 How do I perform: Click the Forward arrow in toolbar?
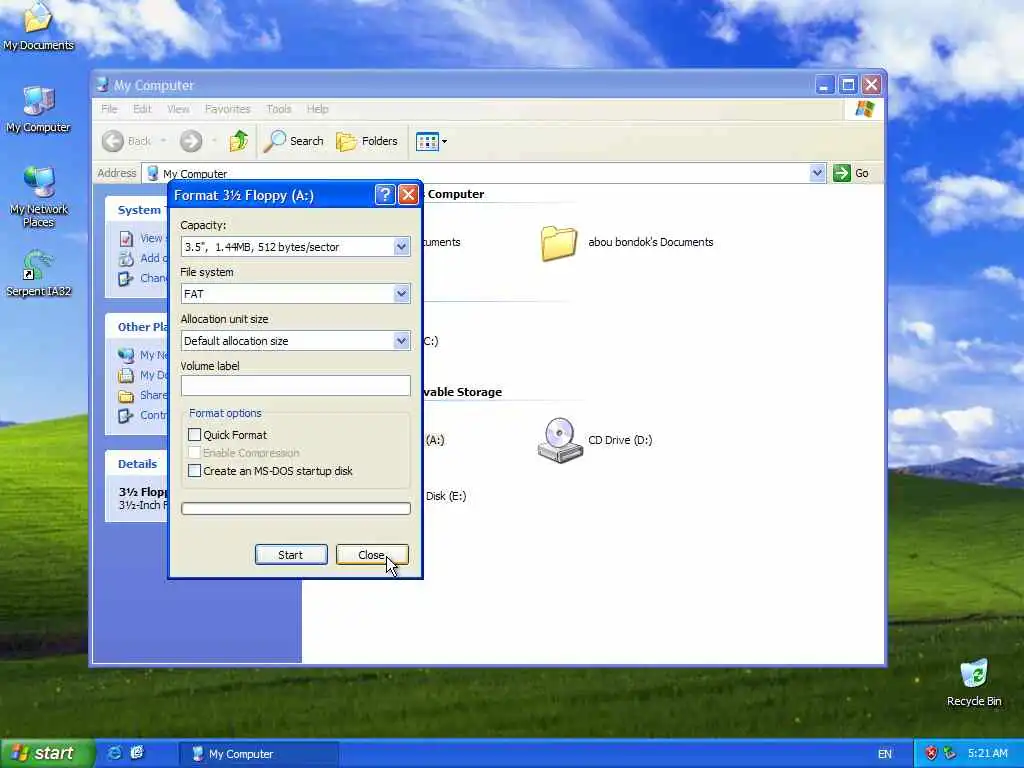pyautogui.click(x=191, y=141)
